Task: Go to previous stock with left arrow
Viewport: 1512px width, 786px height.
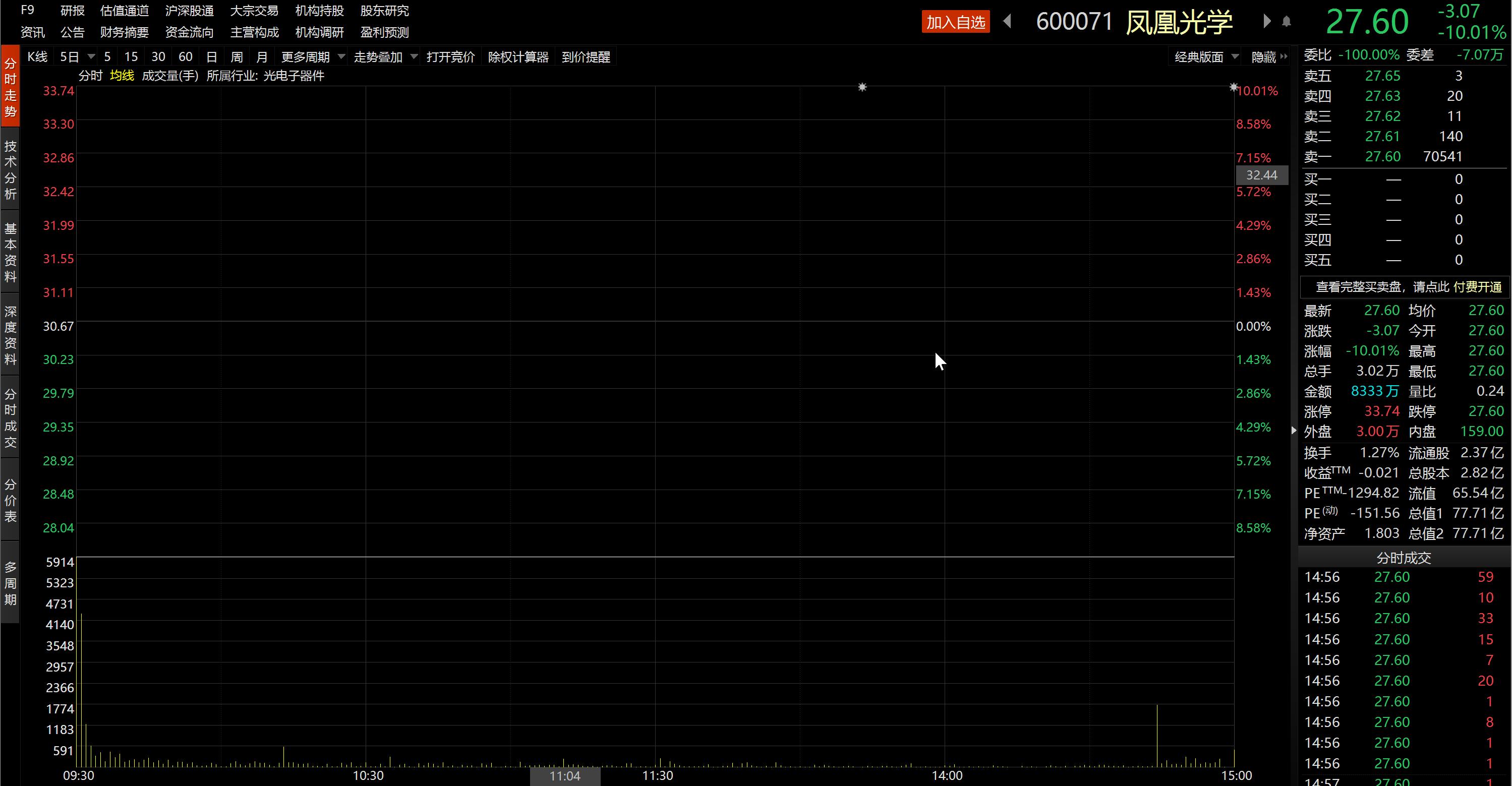Action: 1007,22
